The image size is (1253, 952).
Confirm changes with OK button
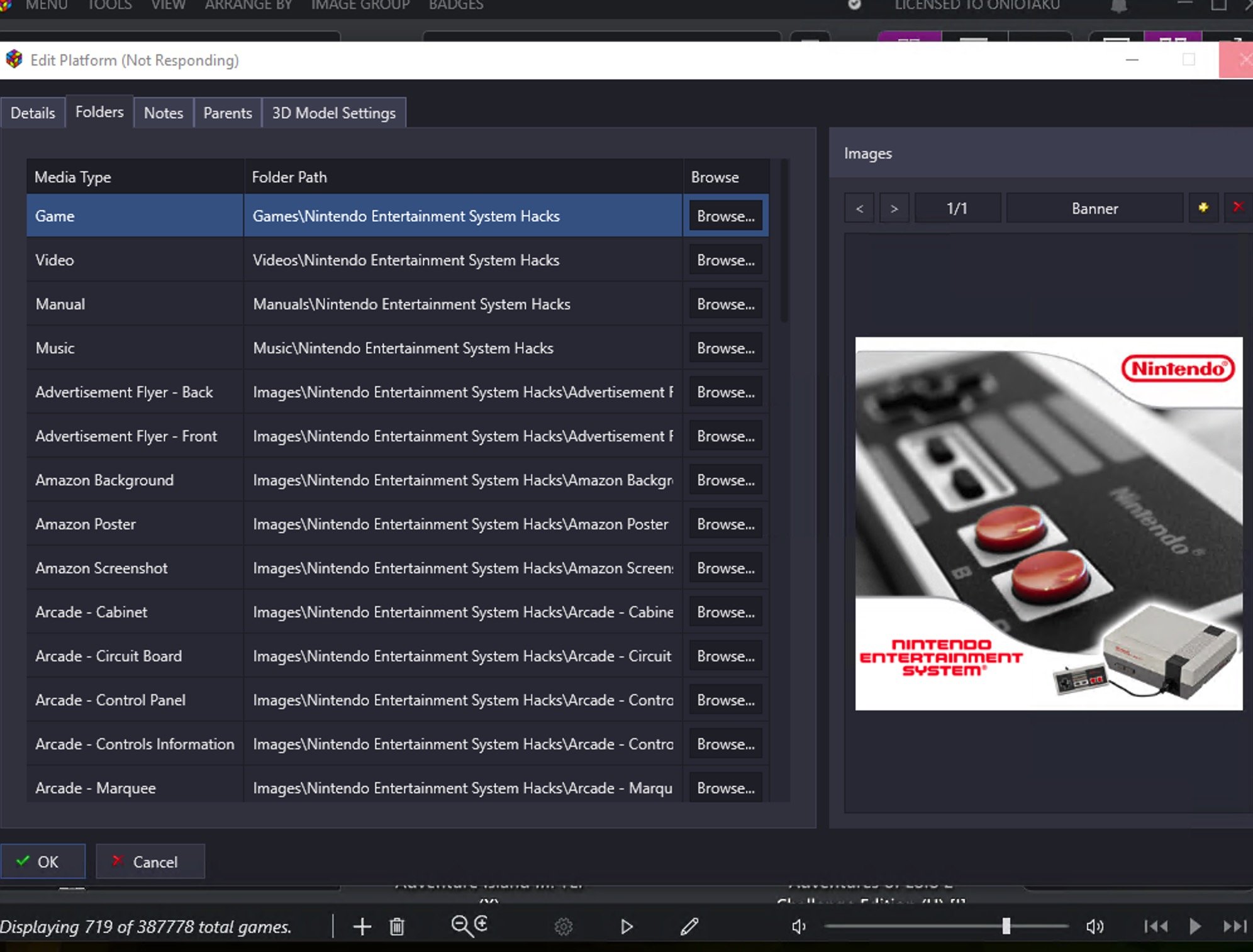(43, 861)
